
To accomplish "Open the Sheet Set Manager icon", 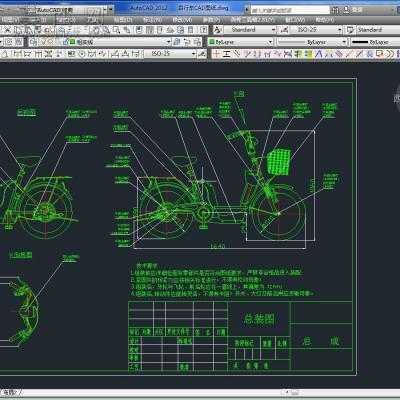I will 170,30.
